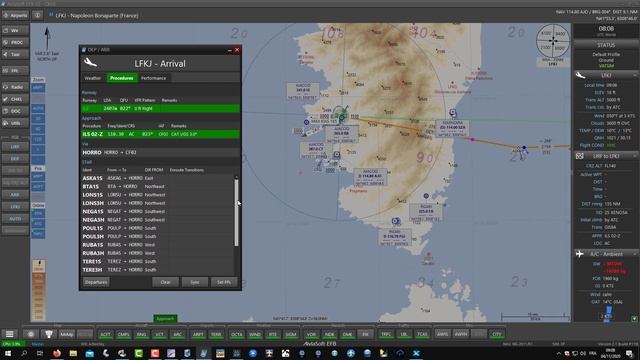Collapse the LFKJ airport info panel
This screenshot has height=360, width=640.
pos(635,76)
